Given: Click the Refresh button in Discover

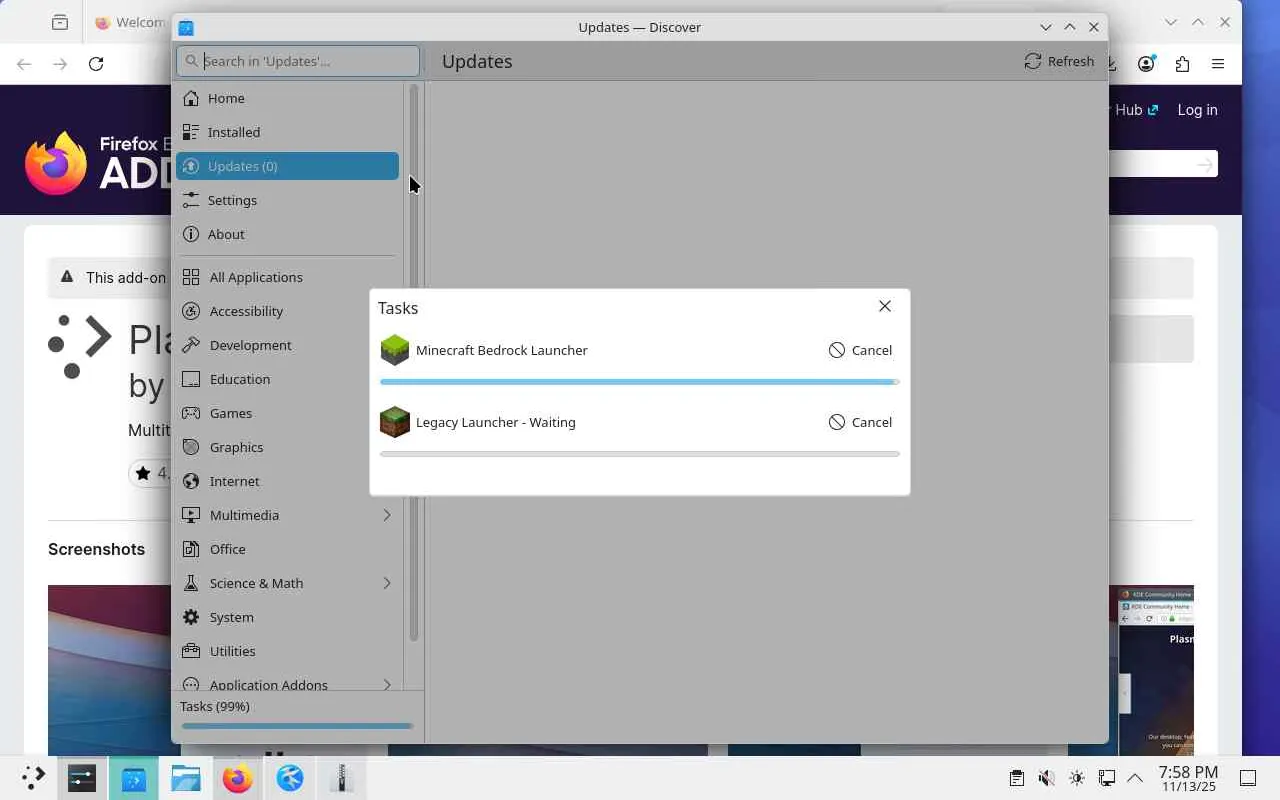Looking at the screenshot, I should [x=1059, y=61].
